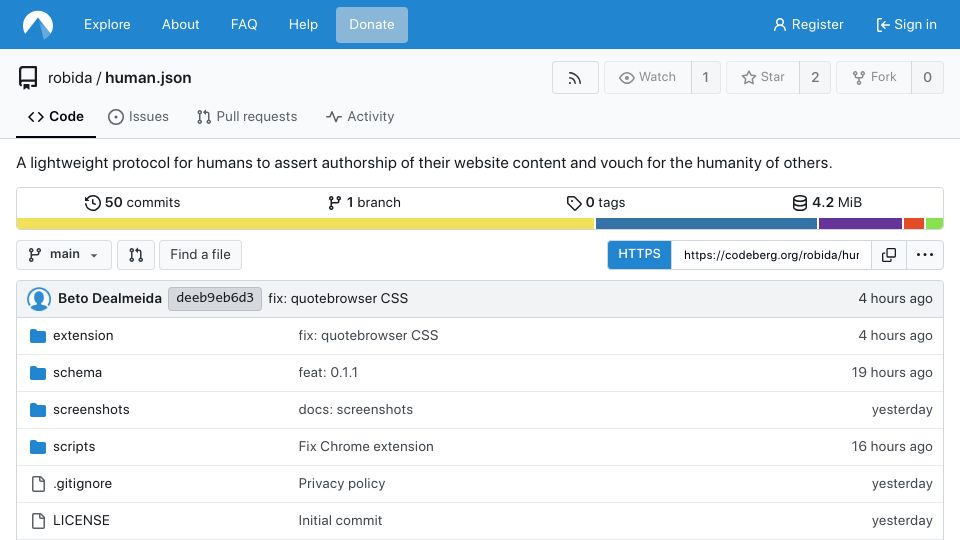
Task: Open the 'Privacy policy' commit message
Action: 342,484
